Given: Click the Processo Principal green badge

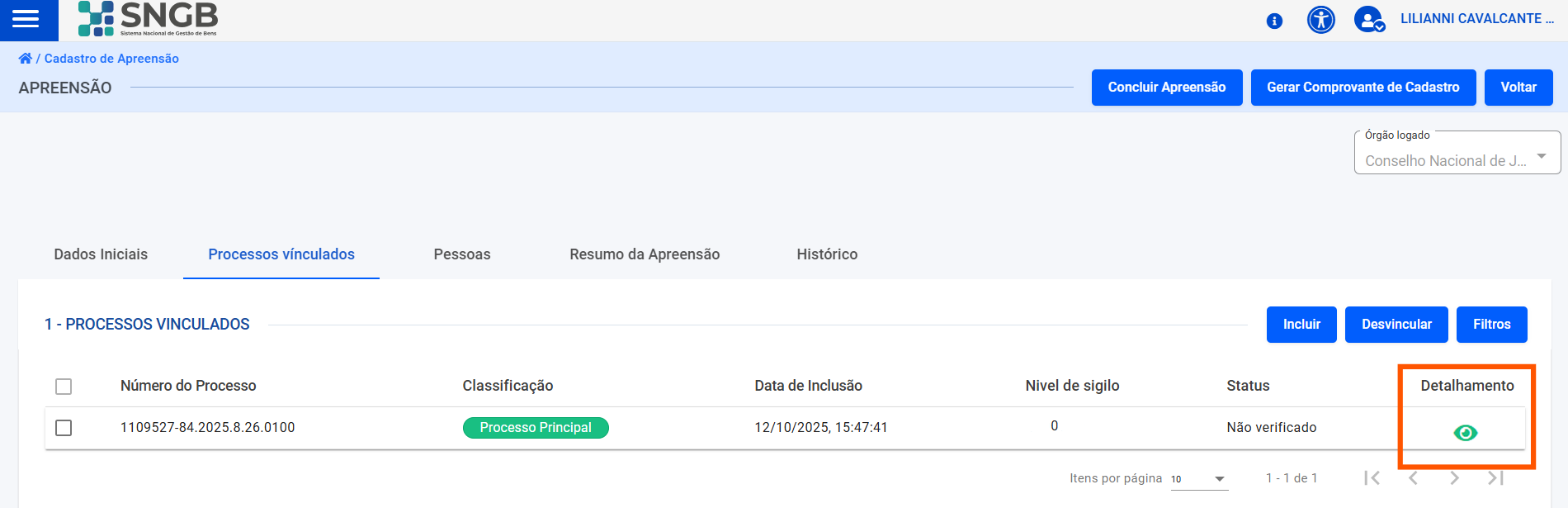Looking at the screenshot, I should 536,427.
